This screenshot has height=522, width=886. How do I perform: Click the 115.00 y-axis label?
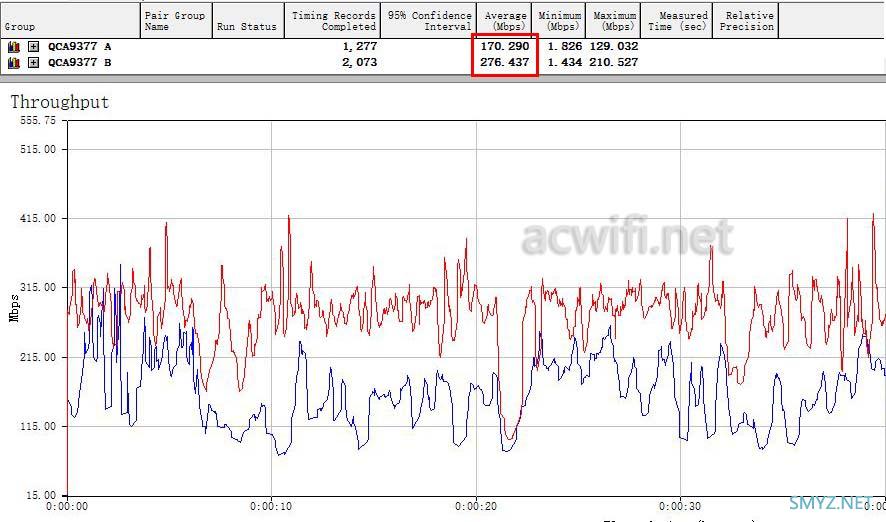pyautogui.click(x=38, y=427)
